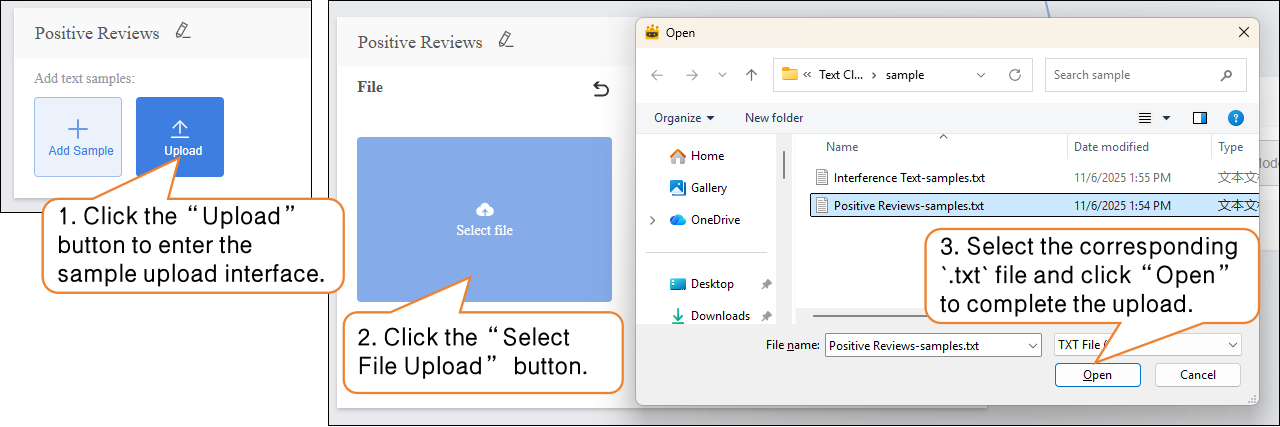Navigate back in the Open dialog

tap(657, 75)
